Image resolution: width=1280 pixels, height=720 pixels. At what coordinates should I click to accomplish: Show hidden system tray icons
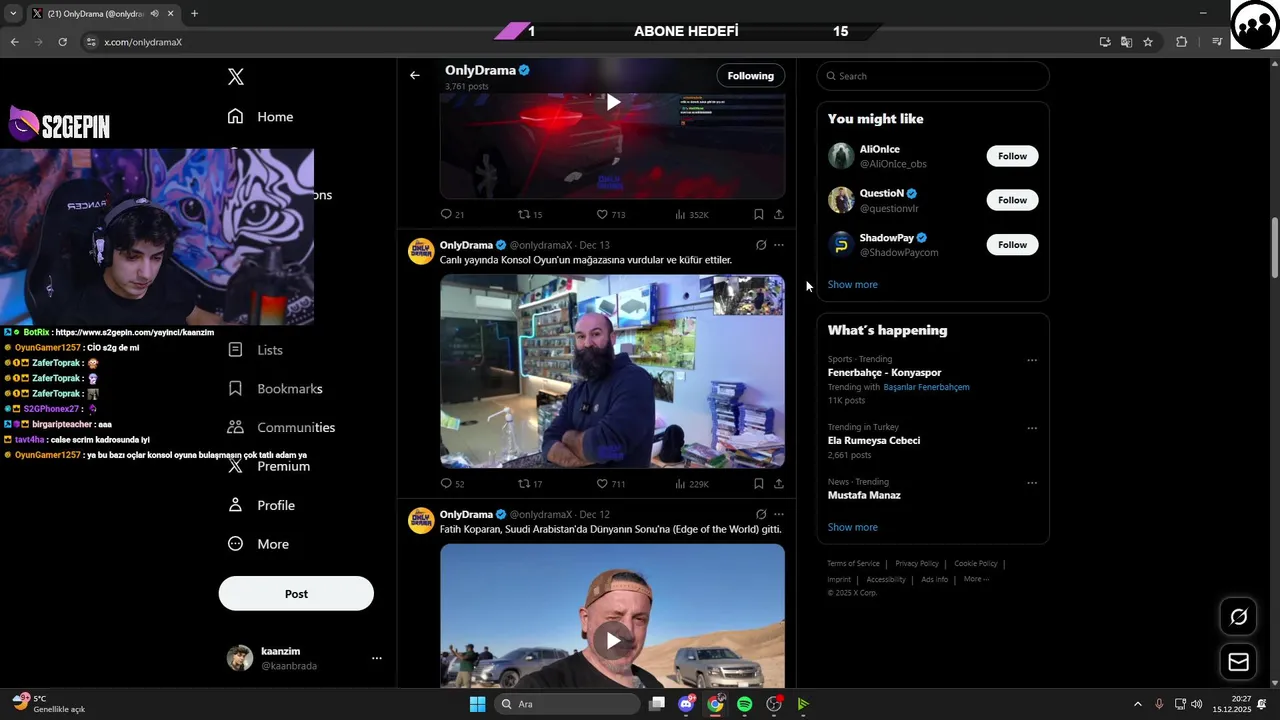click(x=1137, y=704)
